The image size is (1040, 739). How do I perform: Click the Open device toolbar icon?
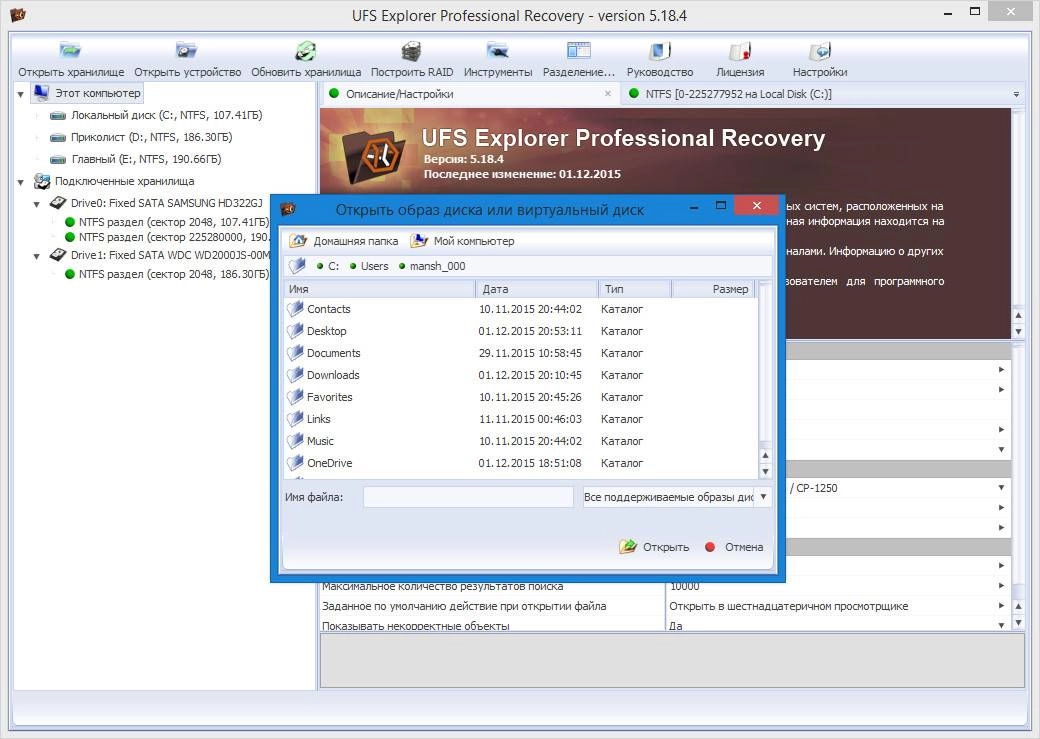[x=187, y=50]
